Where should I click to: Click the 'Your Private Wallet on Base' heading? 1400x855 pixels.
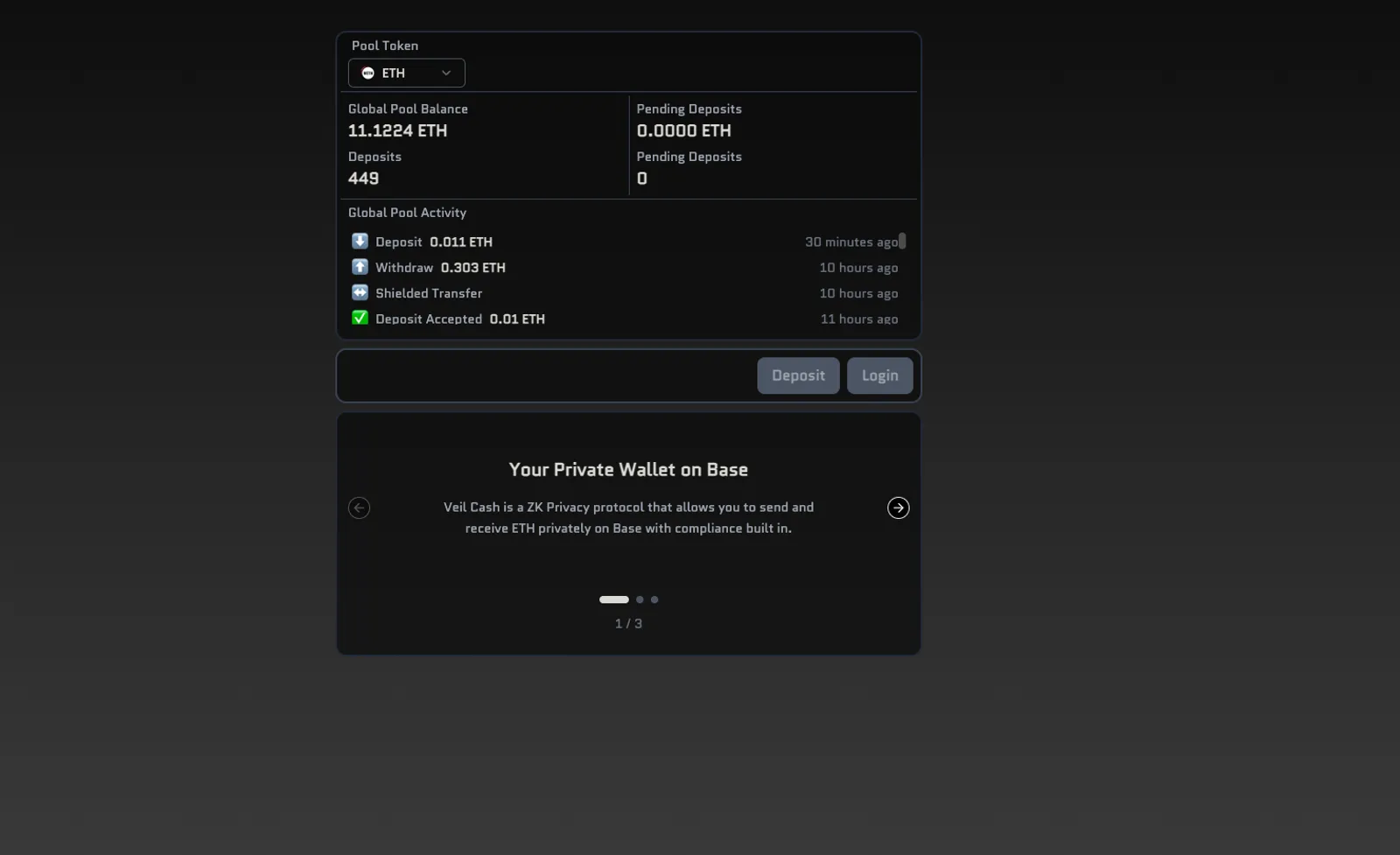point(628,470)
